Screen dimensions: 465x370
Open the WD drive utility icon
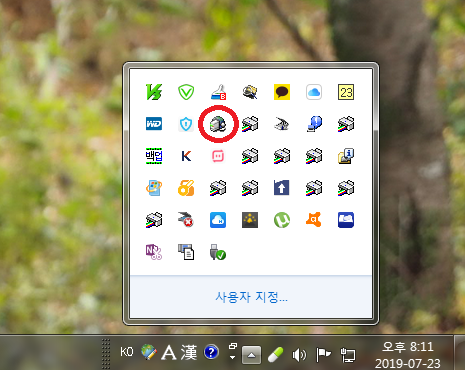(154, 124)
